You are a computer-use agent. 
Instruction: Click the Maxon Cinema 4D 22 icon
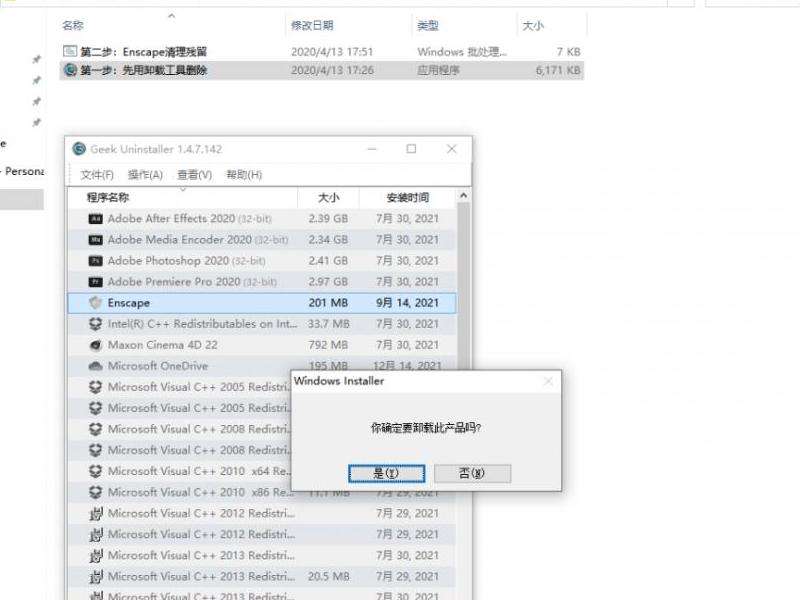pos(95,345)
